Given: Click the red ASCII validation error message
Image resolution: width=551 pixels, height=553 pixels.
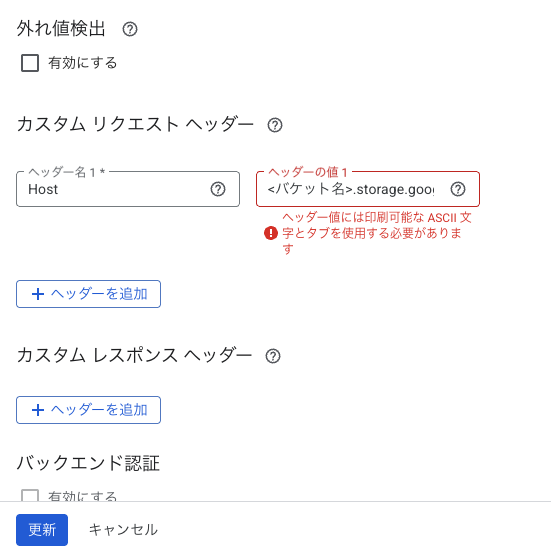Looking at the screenshot, I should point(377,233).
